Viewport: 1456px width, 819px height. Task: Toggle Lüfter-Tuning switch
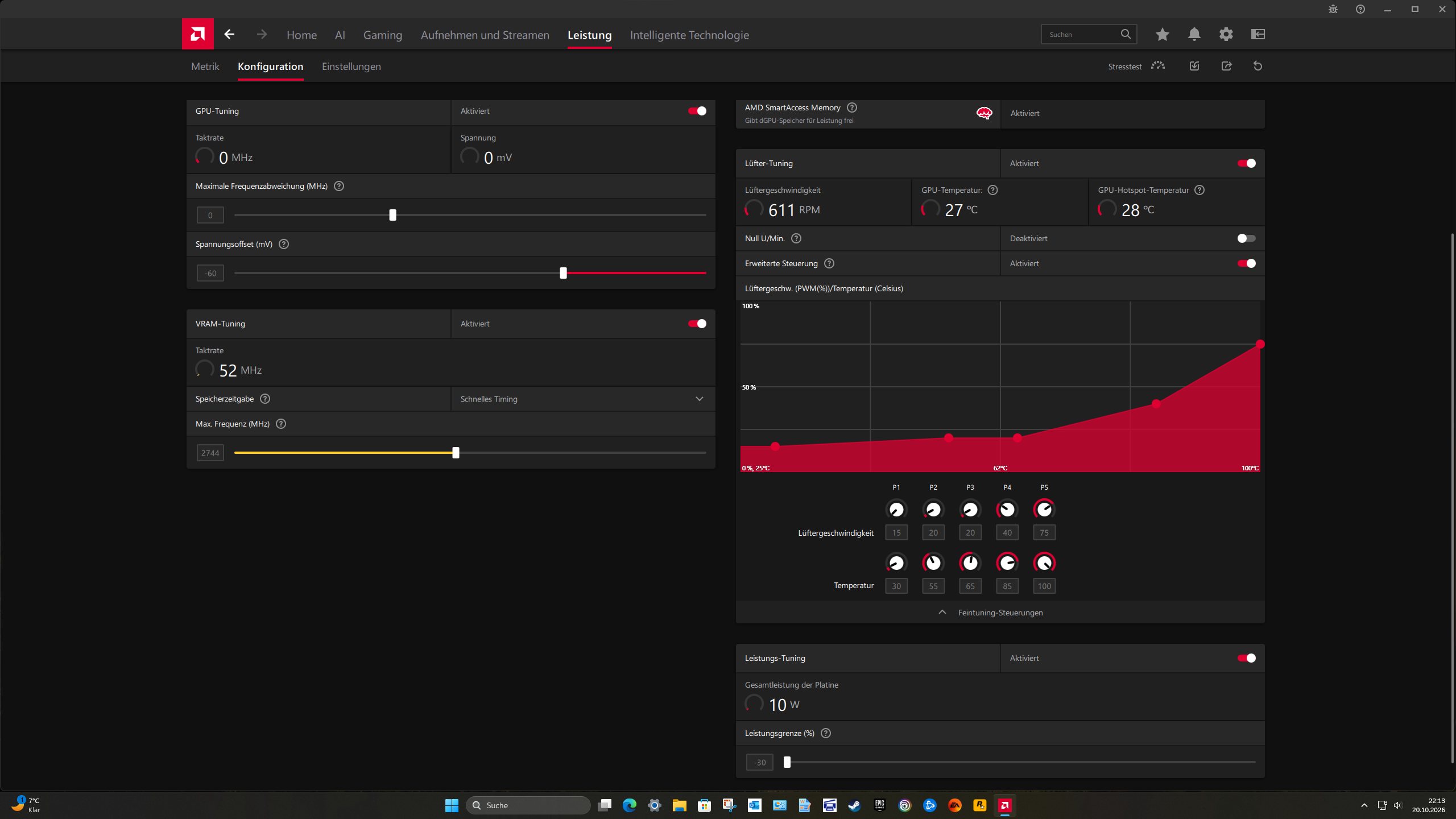pos(1247,163)
